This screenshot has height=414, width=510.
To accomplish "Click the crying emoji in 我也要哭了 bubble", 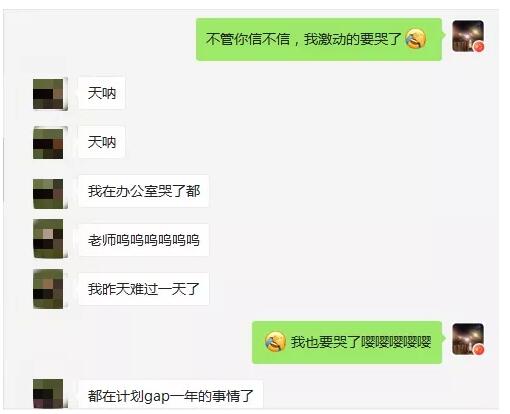I will tap(275, 342).
